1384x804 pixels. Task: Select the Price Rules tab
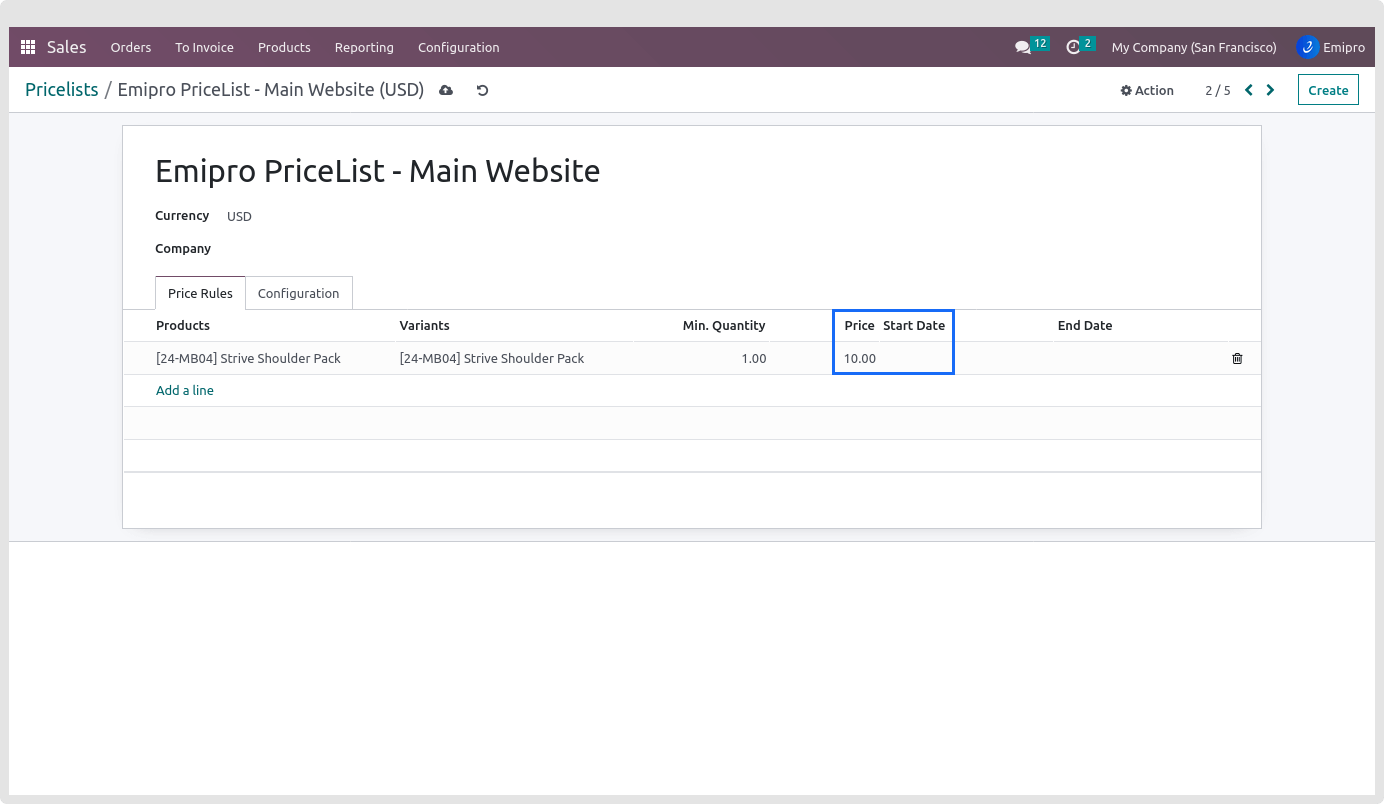(200, 293)
